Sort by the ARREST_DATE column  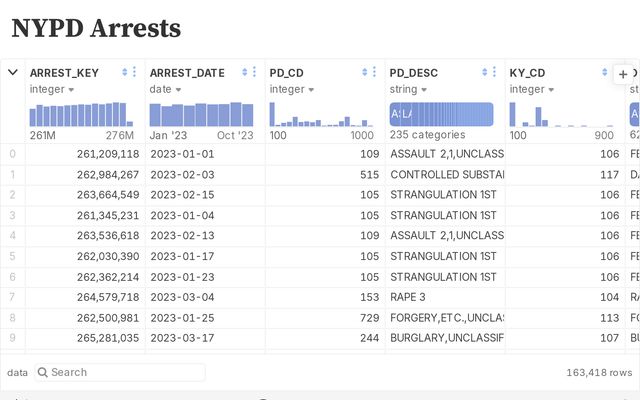pyautogui.click(x=245, y=72)
